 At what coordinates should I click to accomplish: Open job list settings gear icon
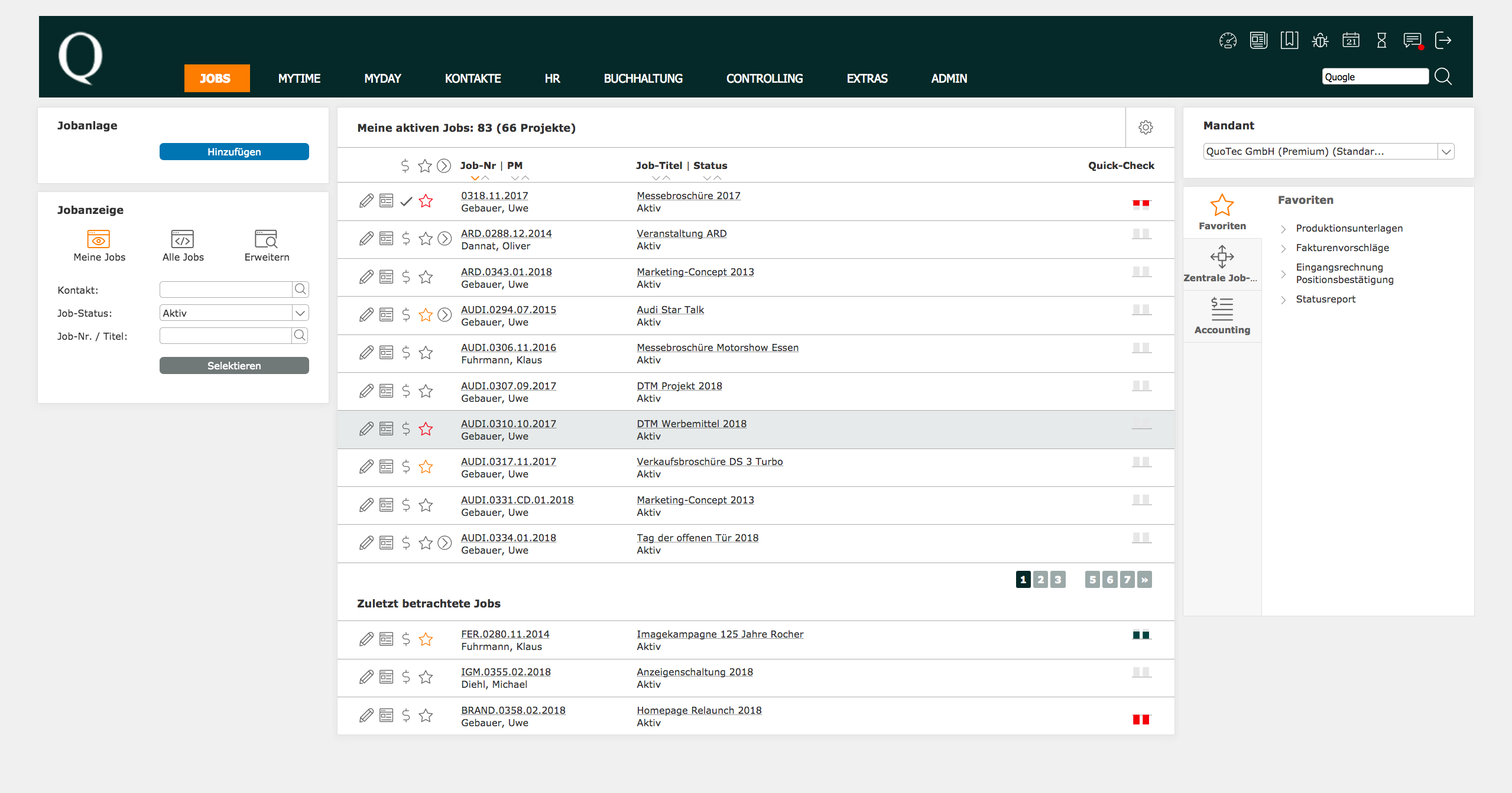click(x=1146, y=128)
